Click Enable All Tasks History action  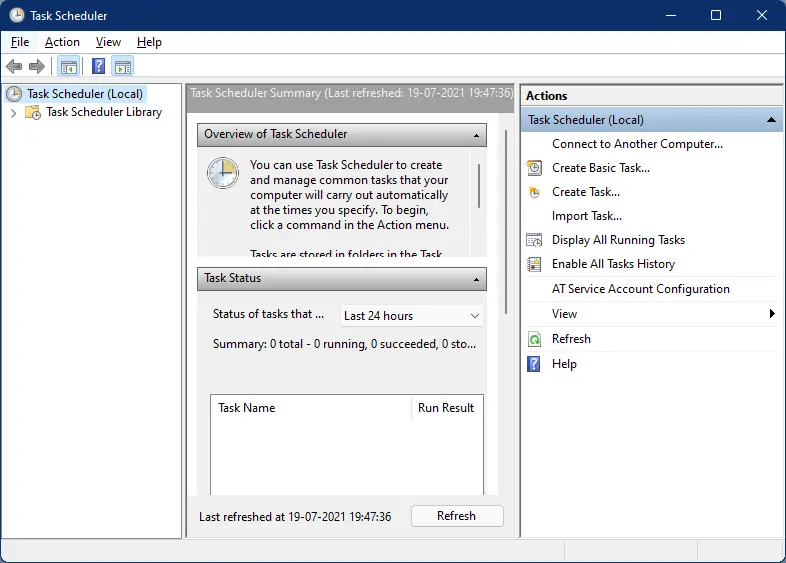click(613, 264)
